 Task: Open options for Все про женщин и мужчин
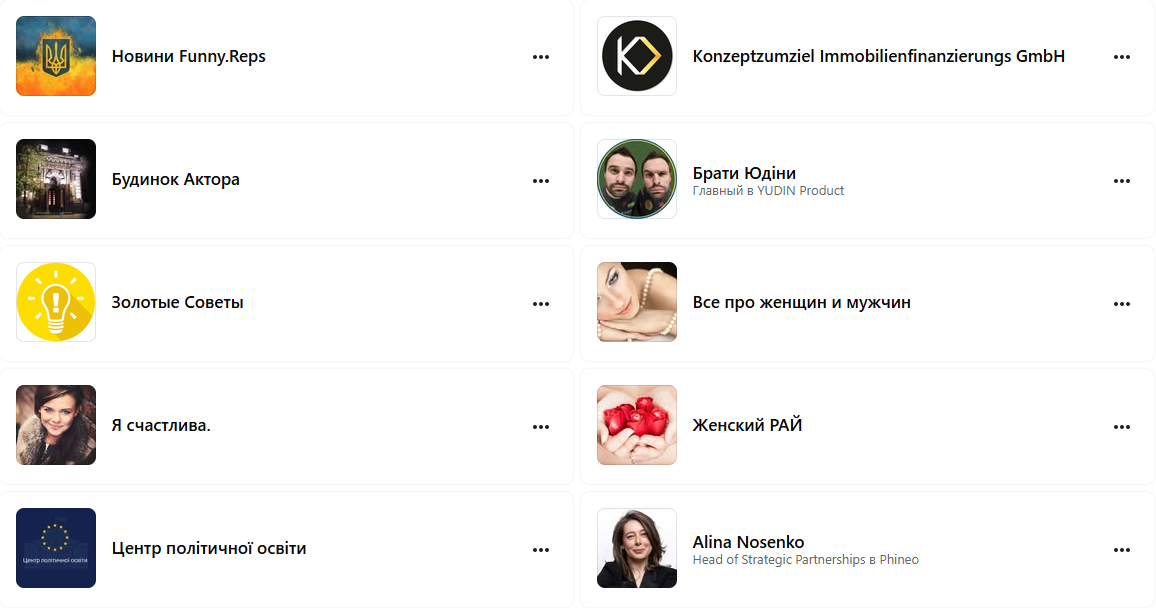(x=1122, y=304)
